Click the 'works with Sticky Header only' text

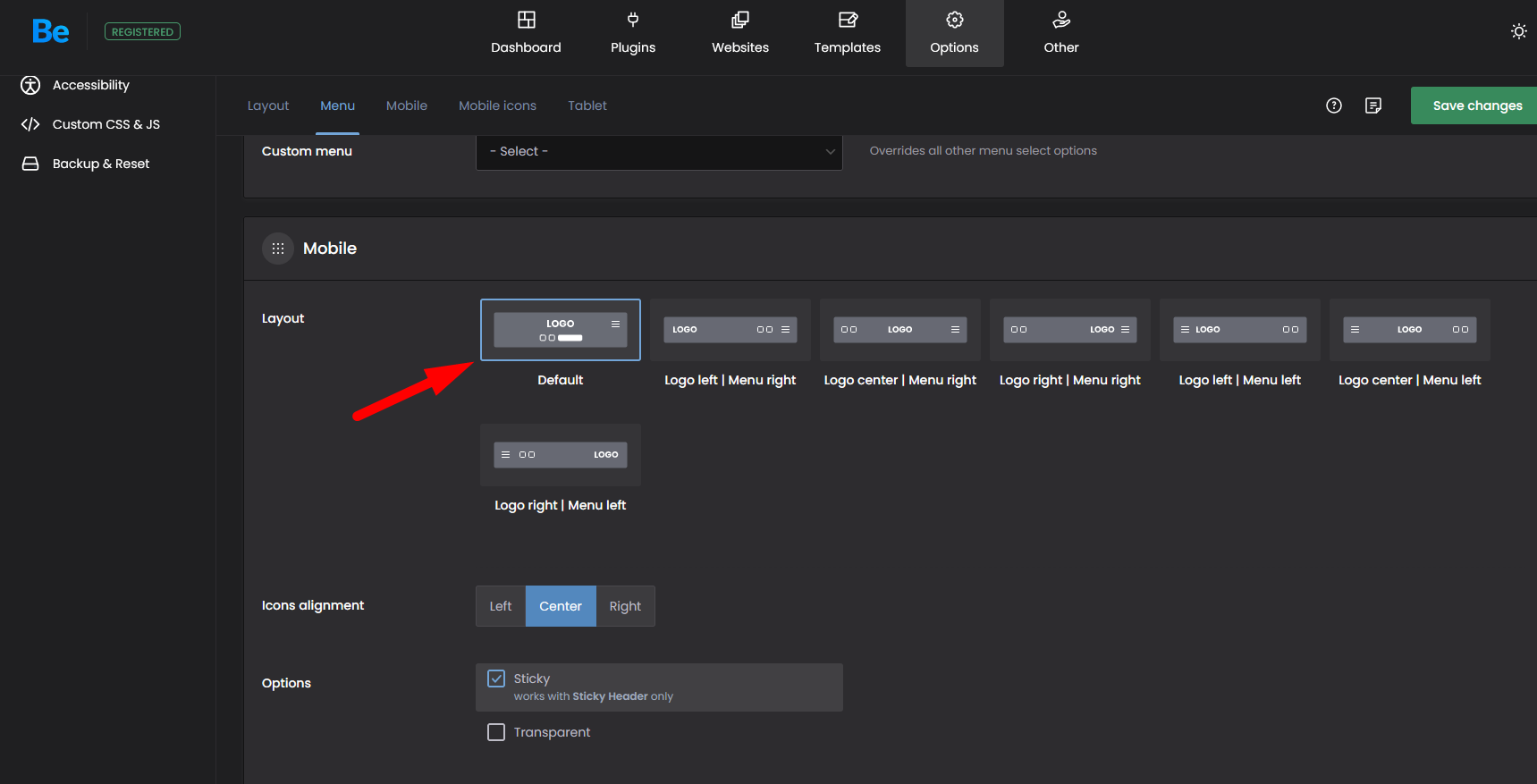click(x=593, y=696)
